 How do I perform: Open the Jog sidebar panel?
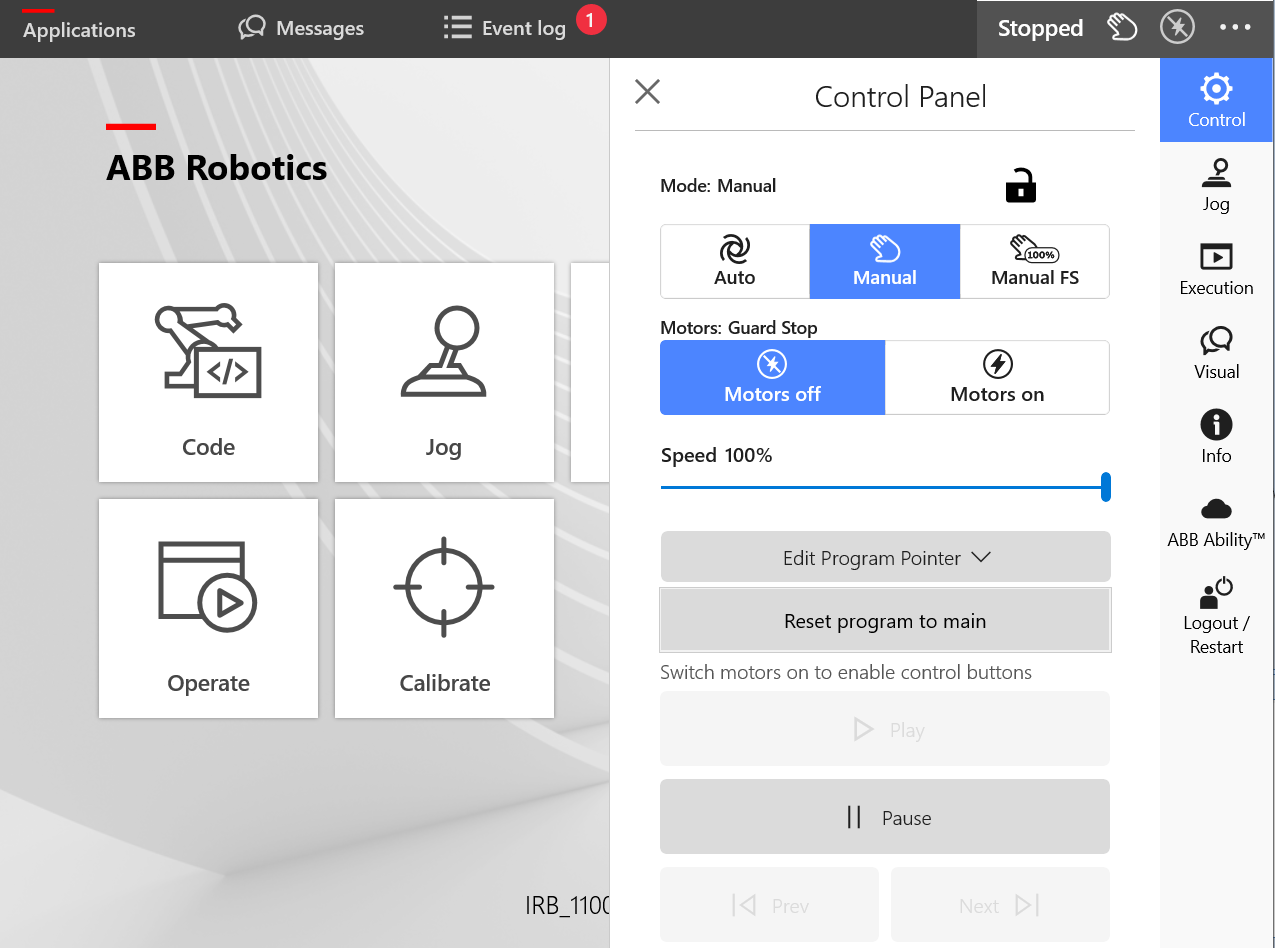(1216, 185)
